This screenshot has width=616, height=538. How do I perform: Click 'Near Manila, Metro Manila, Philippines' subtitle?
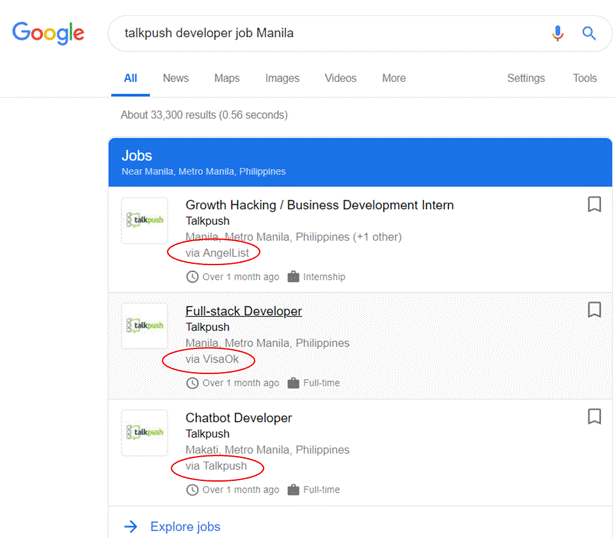coord(204,172)
